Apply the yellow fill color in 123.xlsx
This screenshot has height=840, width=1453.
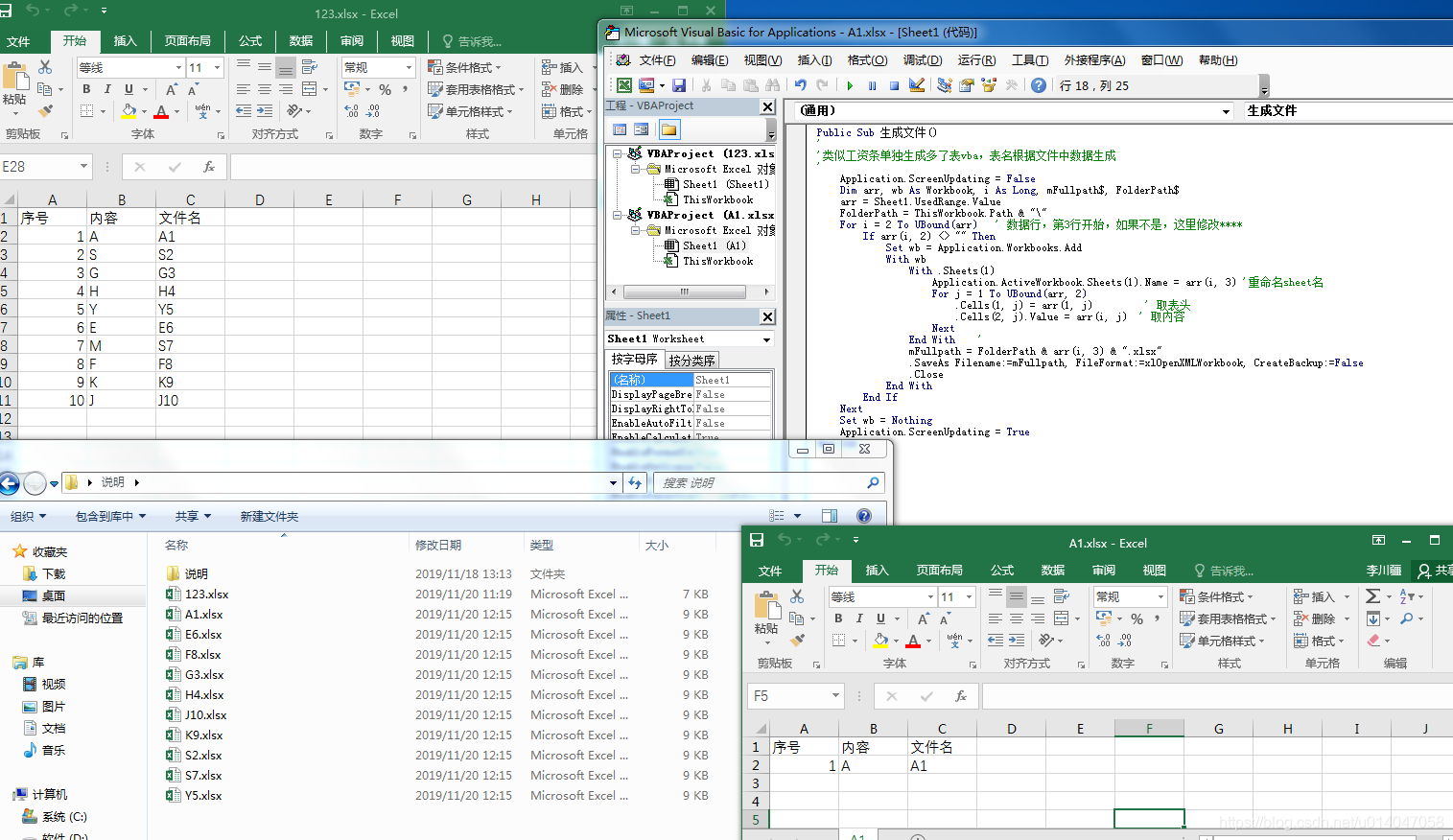pos(129,111)
